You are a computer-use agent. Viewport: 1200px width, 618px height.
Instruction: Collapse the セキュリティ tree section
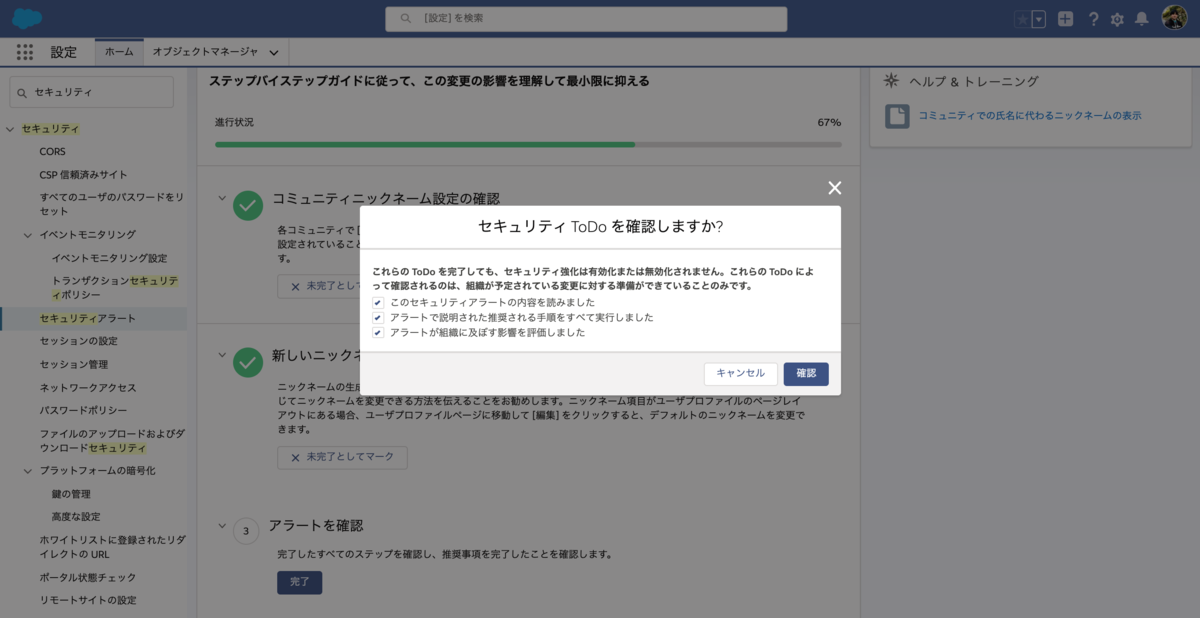coord(10,128)
